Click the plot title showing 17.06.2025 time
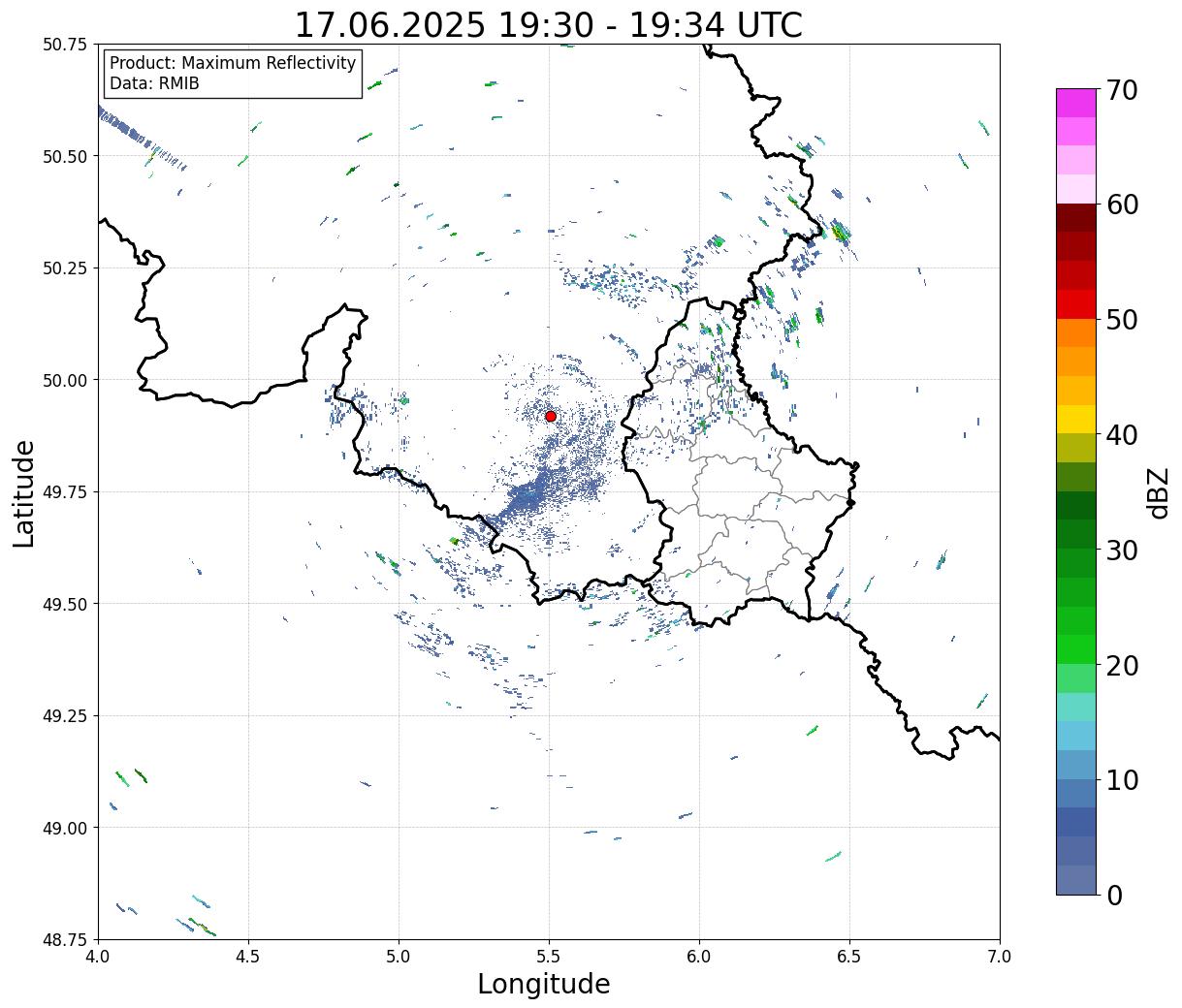 coord(548,24)
